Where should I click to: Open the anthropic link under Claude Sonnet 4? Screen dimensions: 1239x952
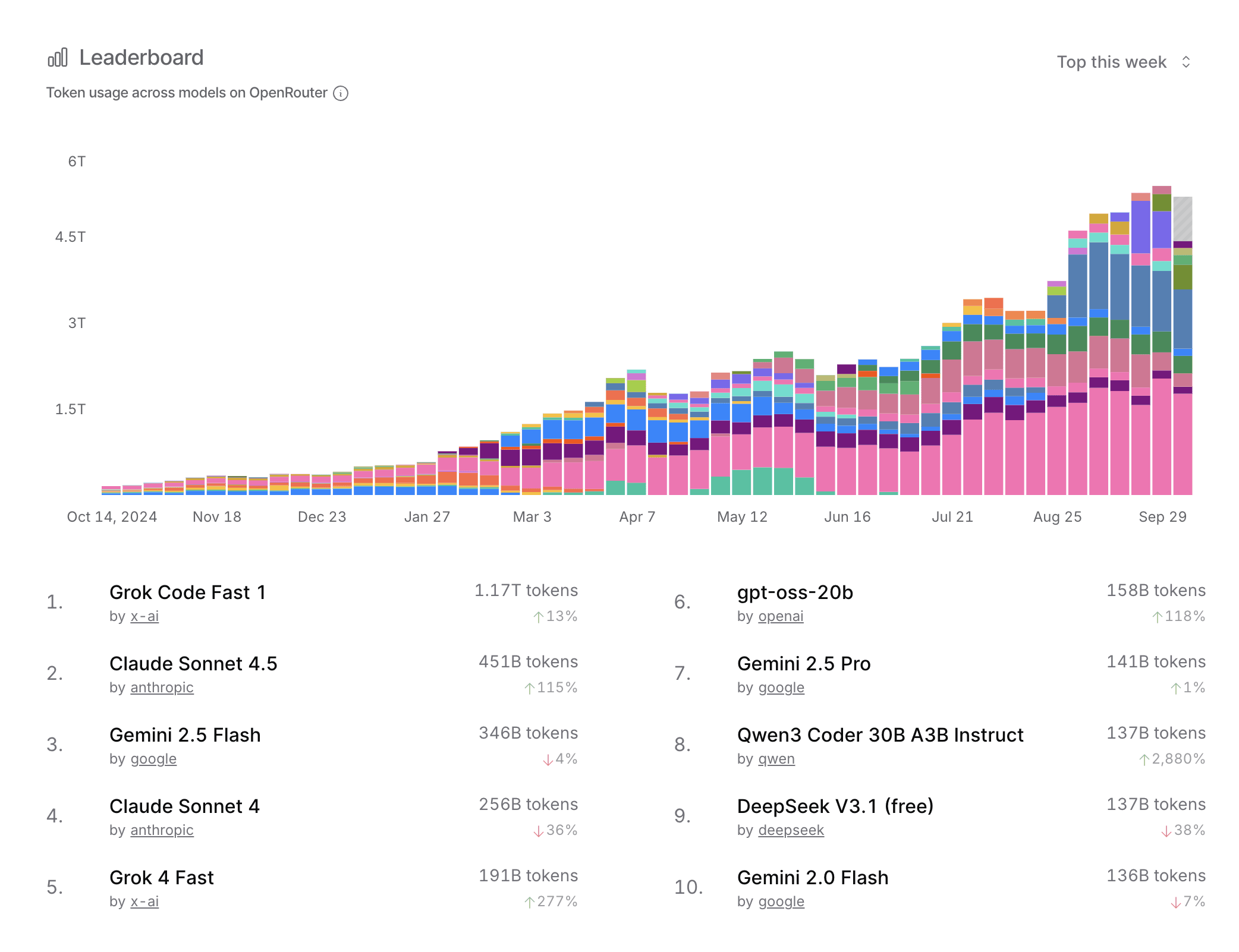pyautogui.click(x=162, y=830)
